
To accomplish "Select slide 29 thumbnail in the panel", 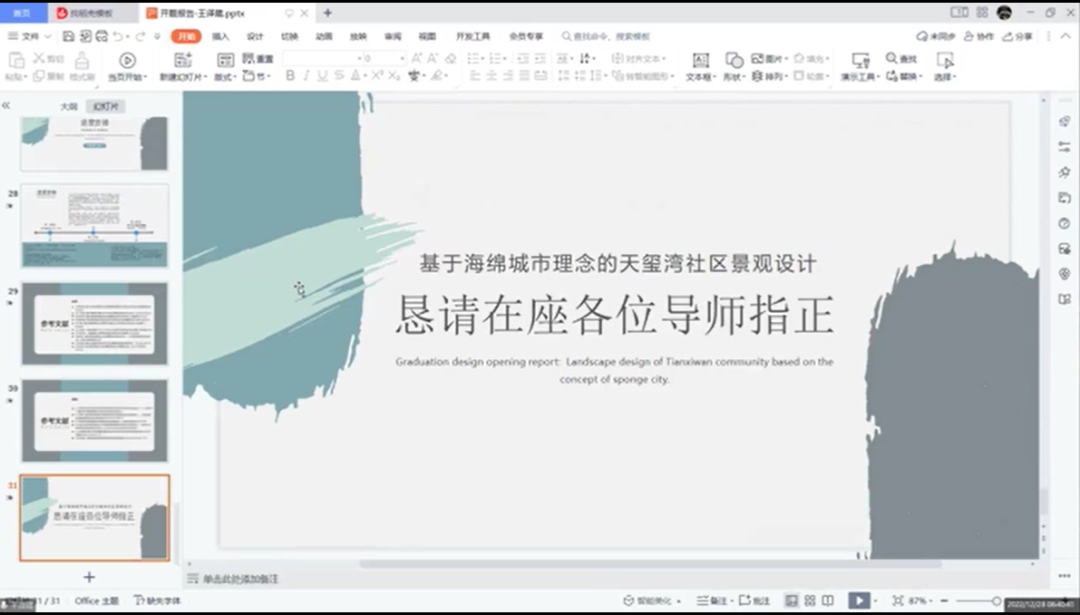I will point(95,324).
